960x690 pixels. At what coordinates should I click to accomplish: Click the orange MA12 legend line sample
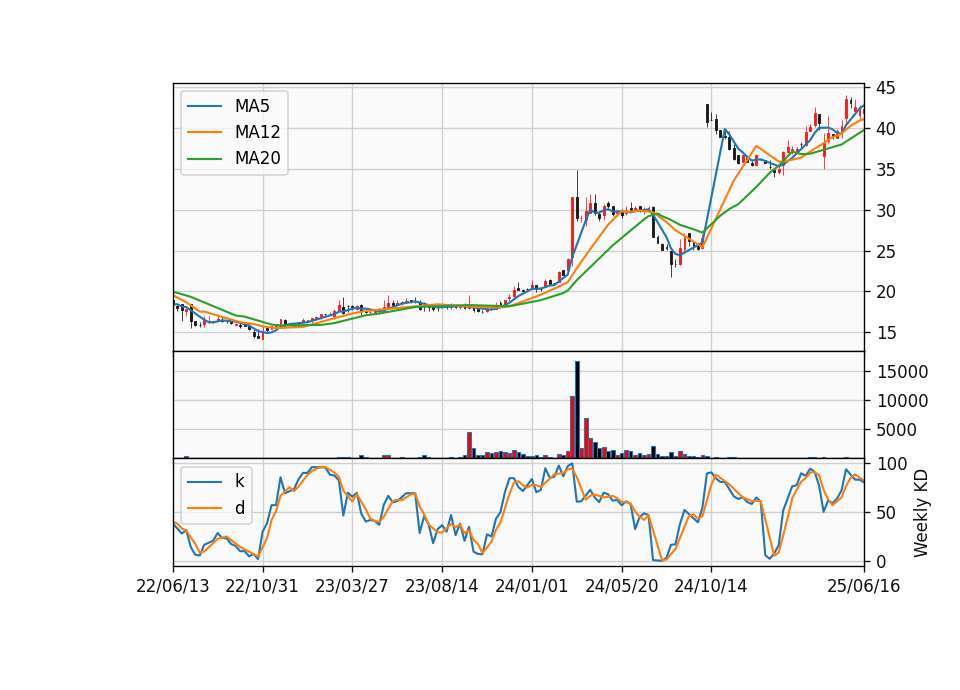click(204, 132)
